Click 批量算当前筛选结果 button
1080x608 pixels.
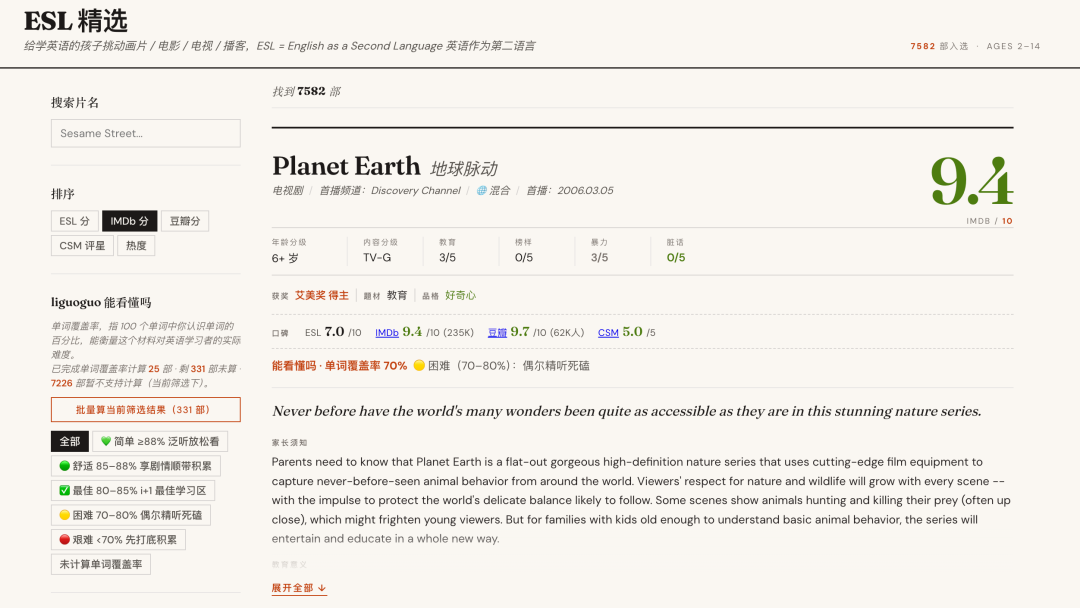coord(145,410)
